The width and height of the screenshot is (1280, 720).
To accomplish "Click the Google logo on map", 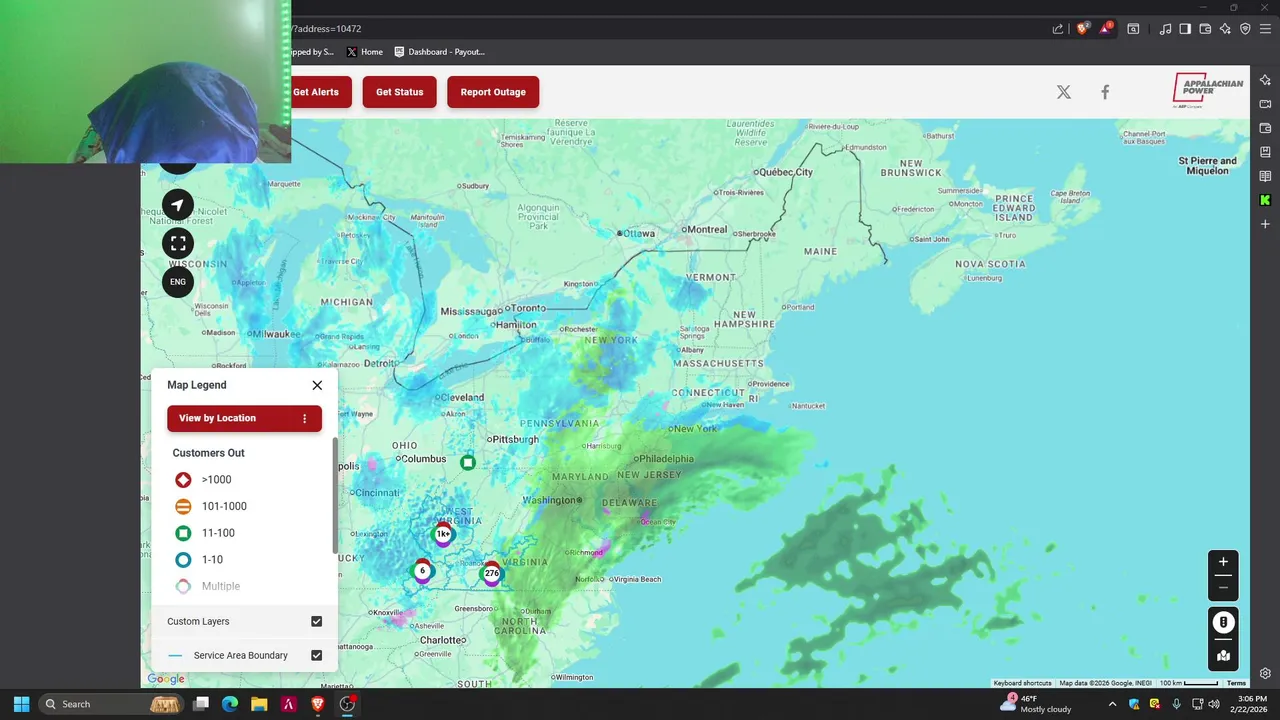I will pyautogui.click(x=166, y=679).
